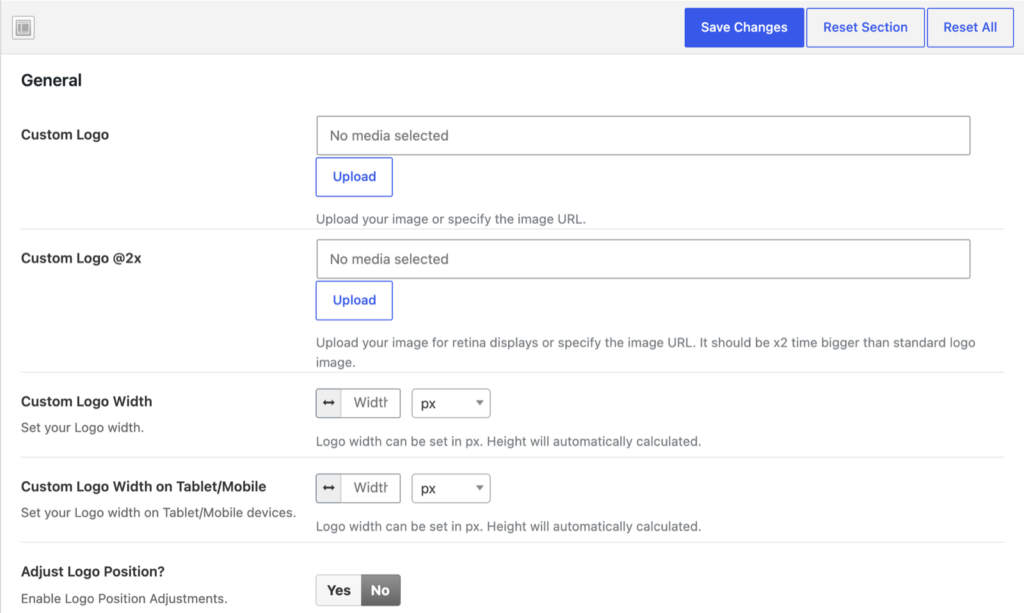Click the Custom Logo Width on Tablet/Mobile label
This screenshot has width=1024, height=613.
click(144, 486)
